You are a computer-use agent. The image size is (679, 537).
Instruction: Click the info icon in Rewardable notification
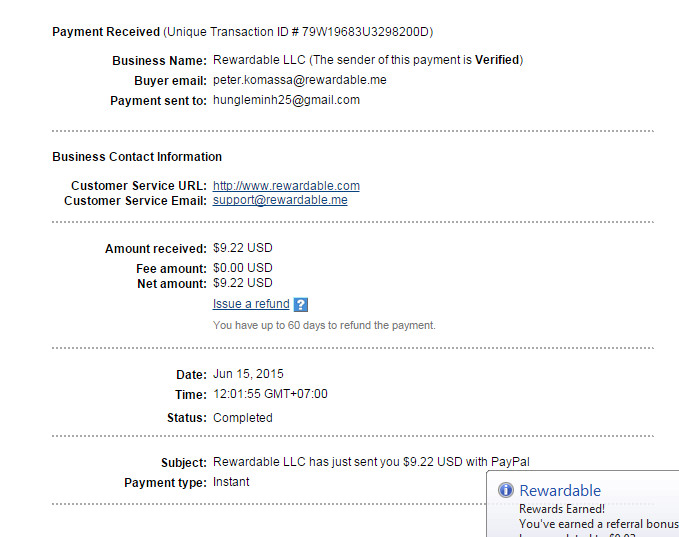point(506,490)
